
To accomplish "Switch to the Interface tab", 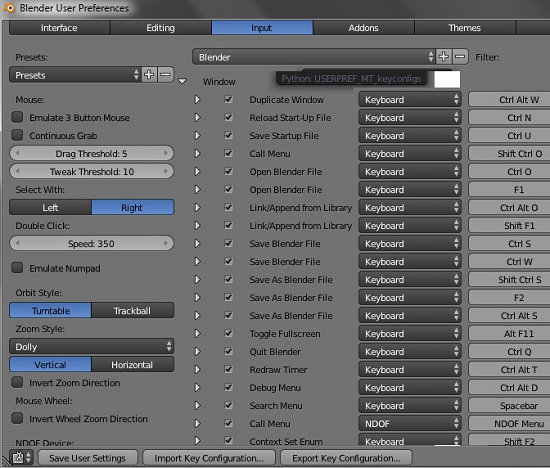I will click(x=59, y=28).
